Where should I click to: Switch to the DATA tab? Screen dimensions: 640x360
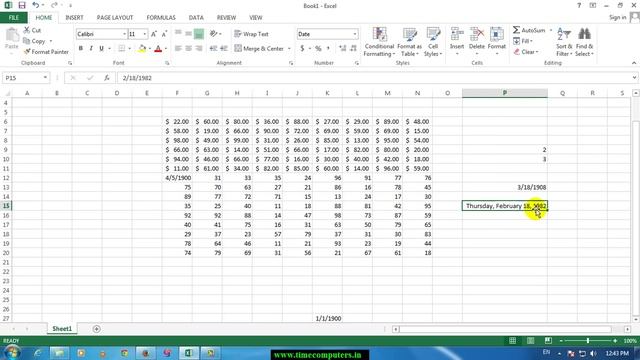[x=196, y=18]
